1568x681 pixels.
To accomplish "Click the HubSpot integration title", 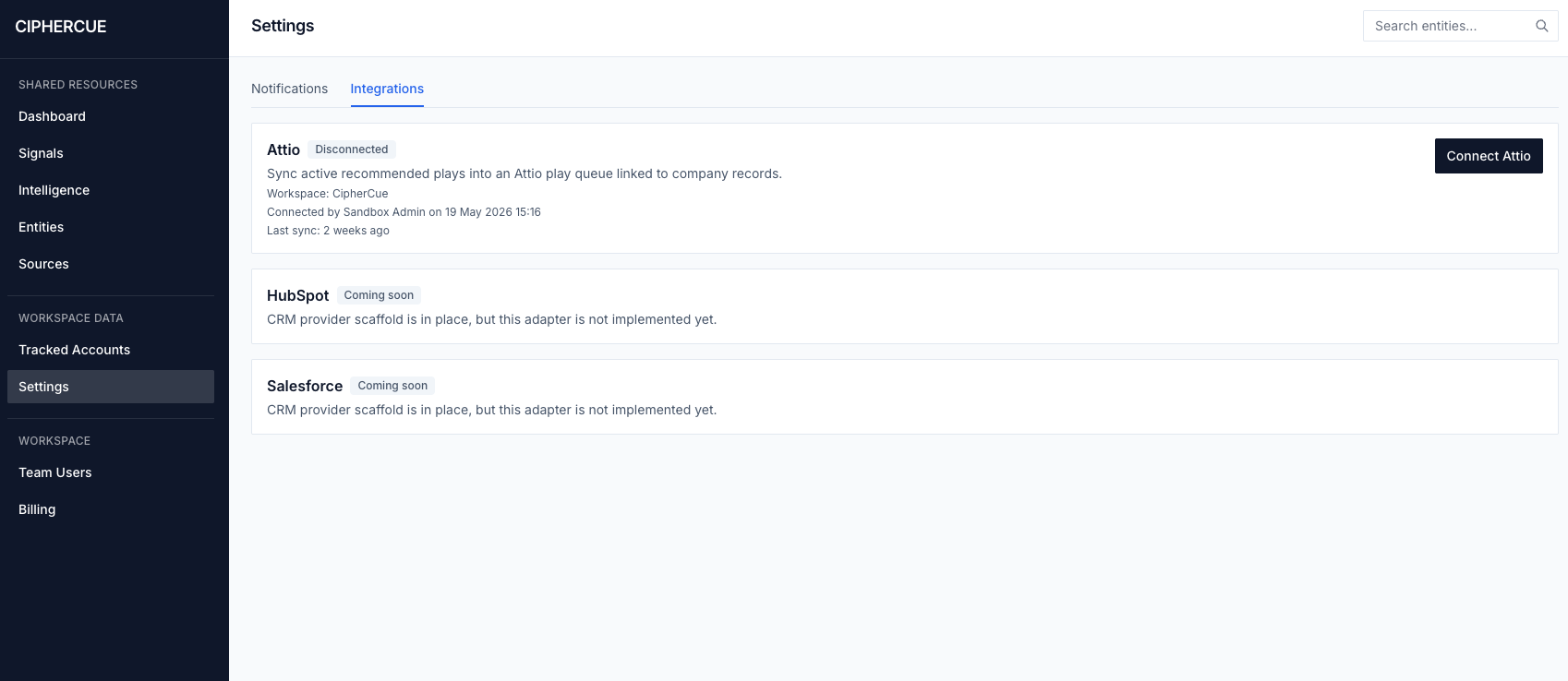I will (297, 295).
